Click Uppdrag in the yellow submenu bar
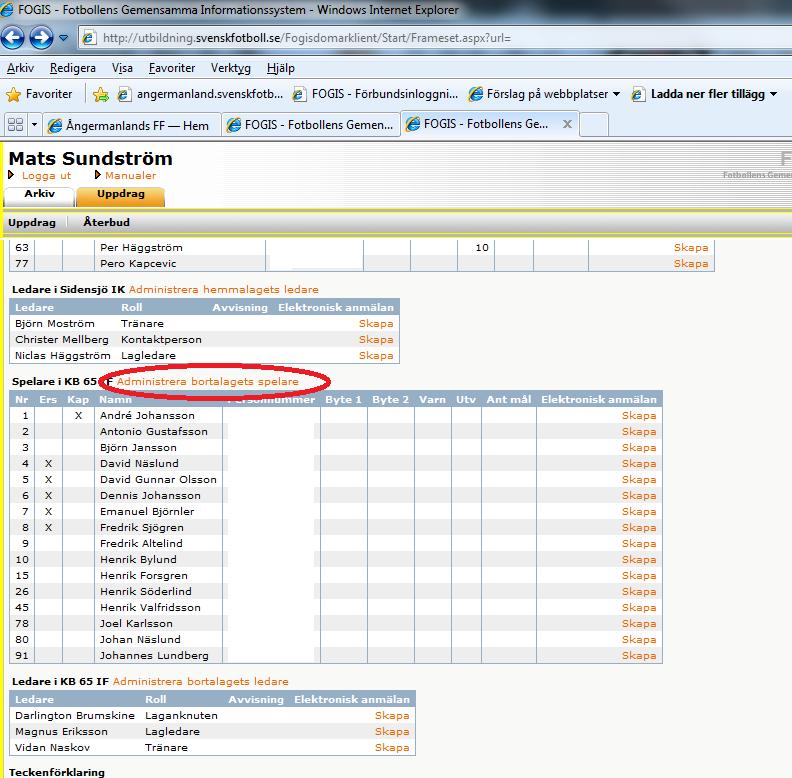The height and width of the screenshot is (778, 792). (x=32, y=222)
